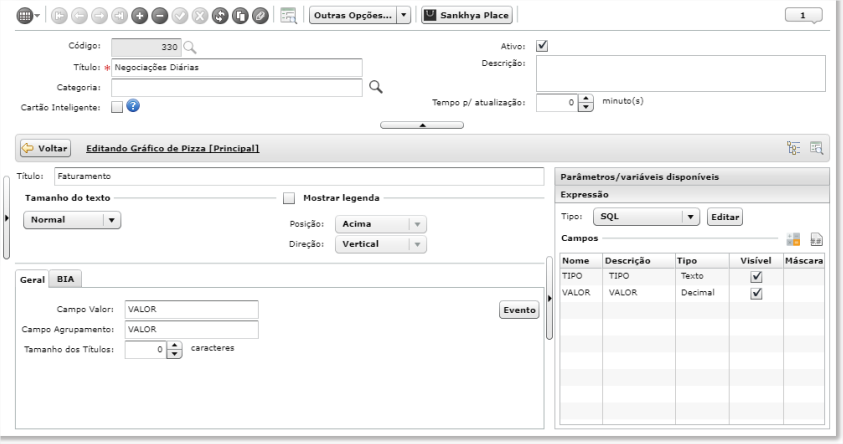Open the Direção Vertical dropdown
Viewport: 843px width, 444px height.
click(x=381, y=244)
